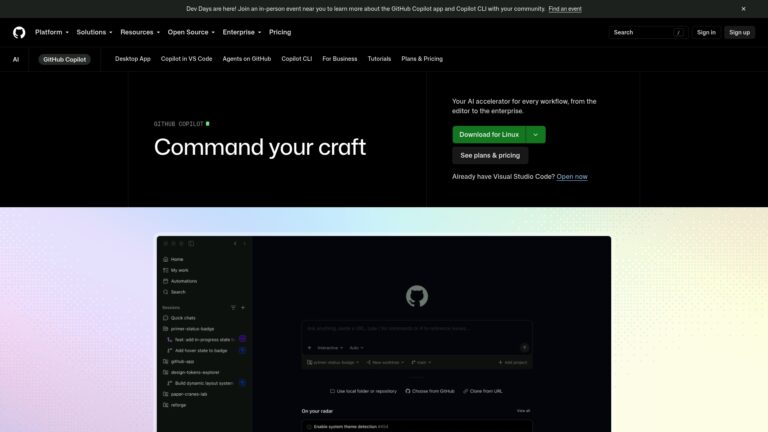Expand the download options chevron

point(536,135)
